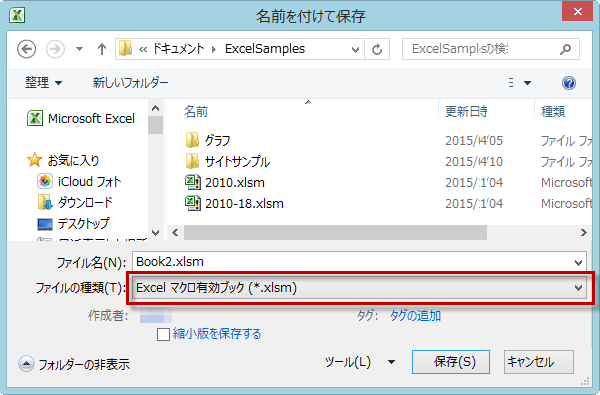Click the 2010.xlsm file icon
The height and width of the screenshot is (395, 600).
[192, 182]
